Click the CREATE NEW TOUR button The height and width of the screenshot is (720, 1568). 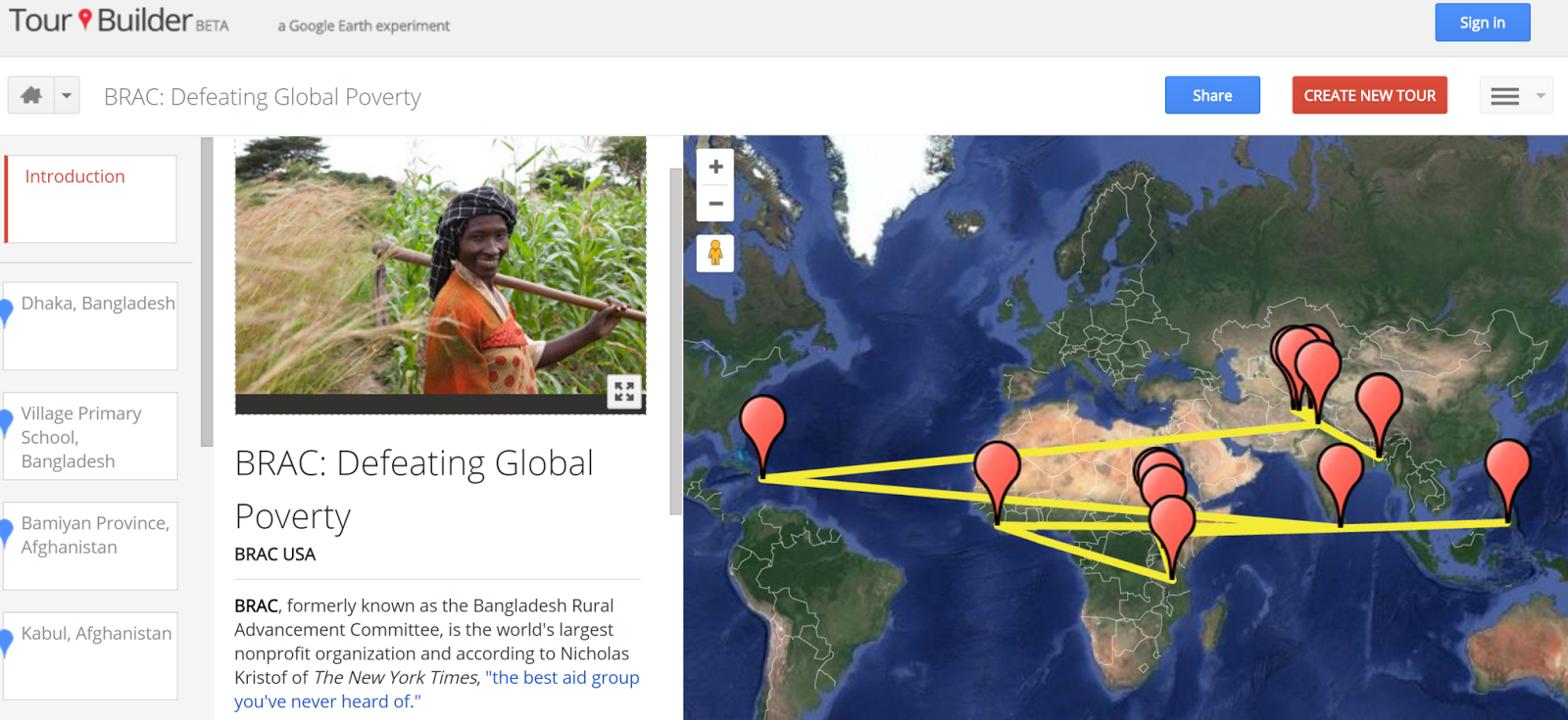[x=1369, y=96]
